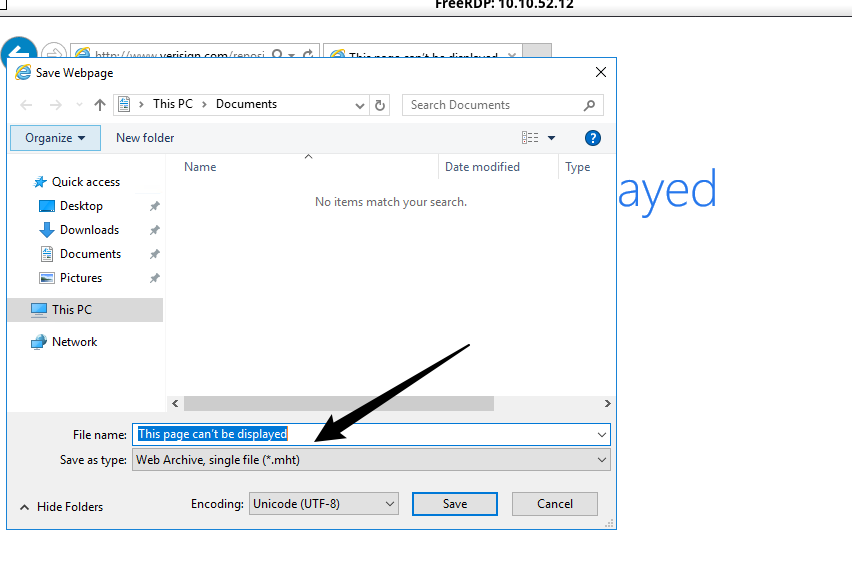Select This PC in navigation pane
Viewport: 852px width, 571px height.
[x=85, y=310]
